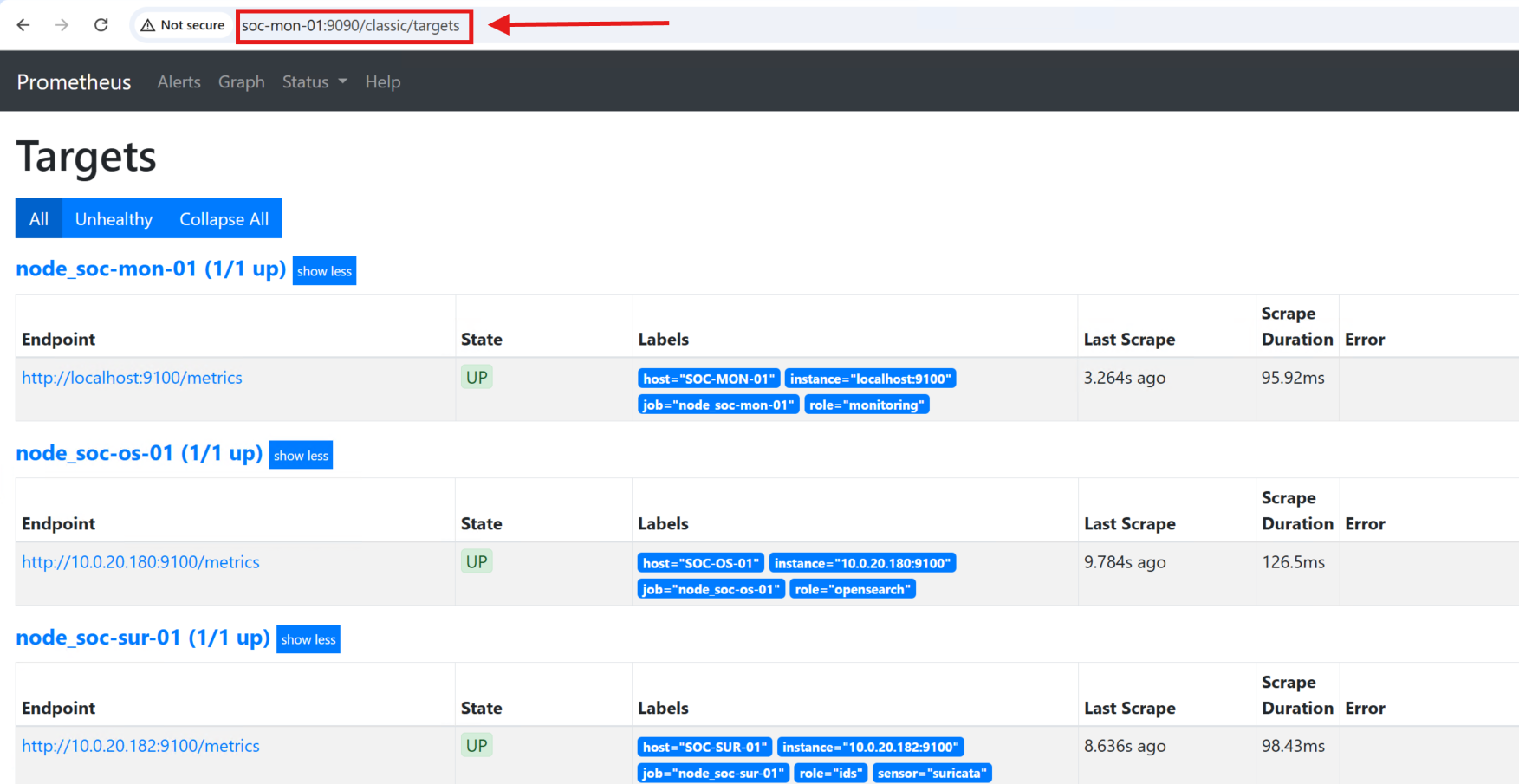Click the browser forward arrow
Screen dimensions: 1519x784
[x=62, y=25]
